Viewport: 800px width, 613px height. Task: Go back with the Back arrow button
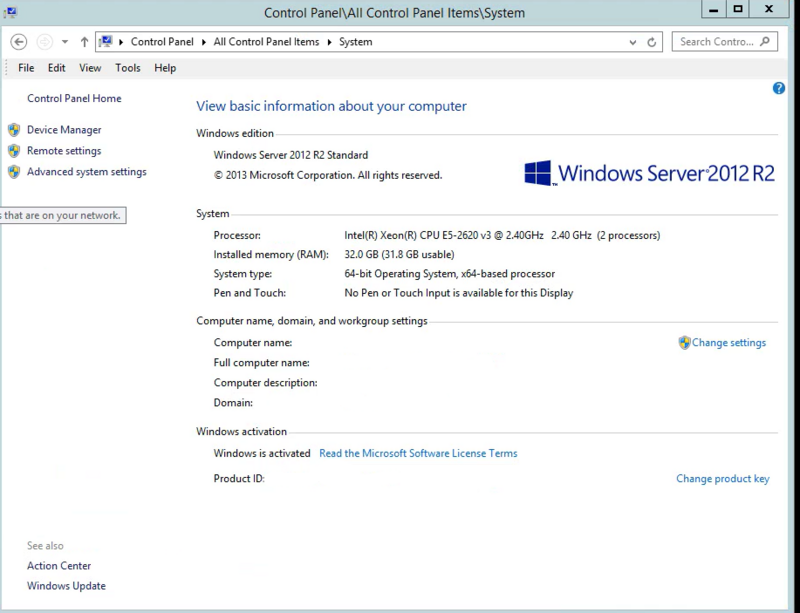coord(19,42)
